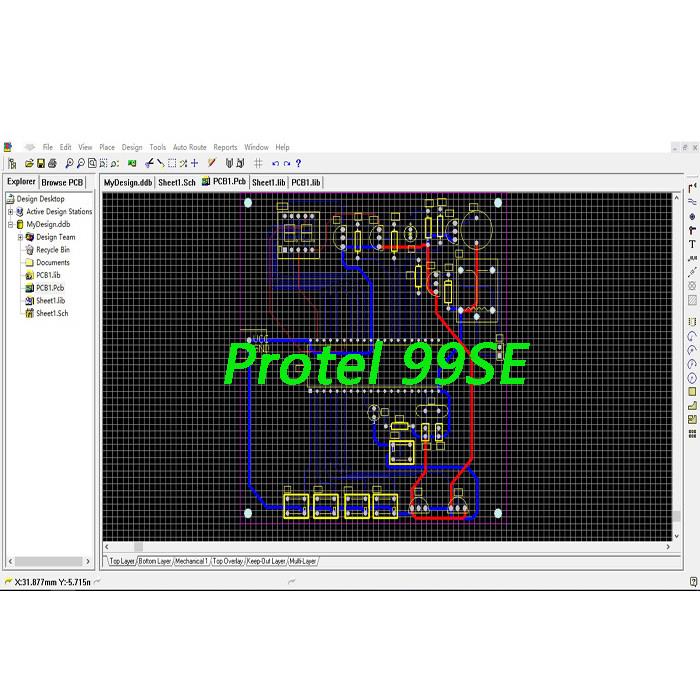Screen dimensions: 700x700
Task: Click the Open document folder icon
Action: tap(29, 163)
